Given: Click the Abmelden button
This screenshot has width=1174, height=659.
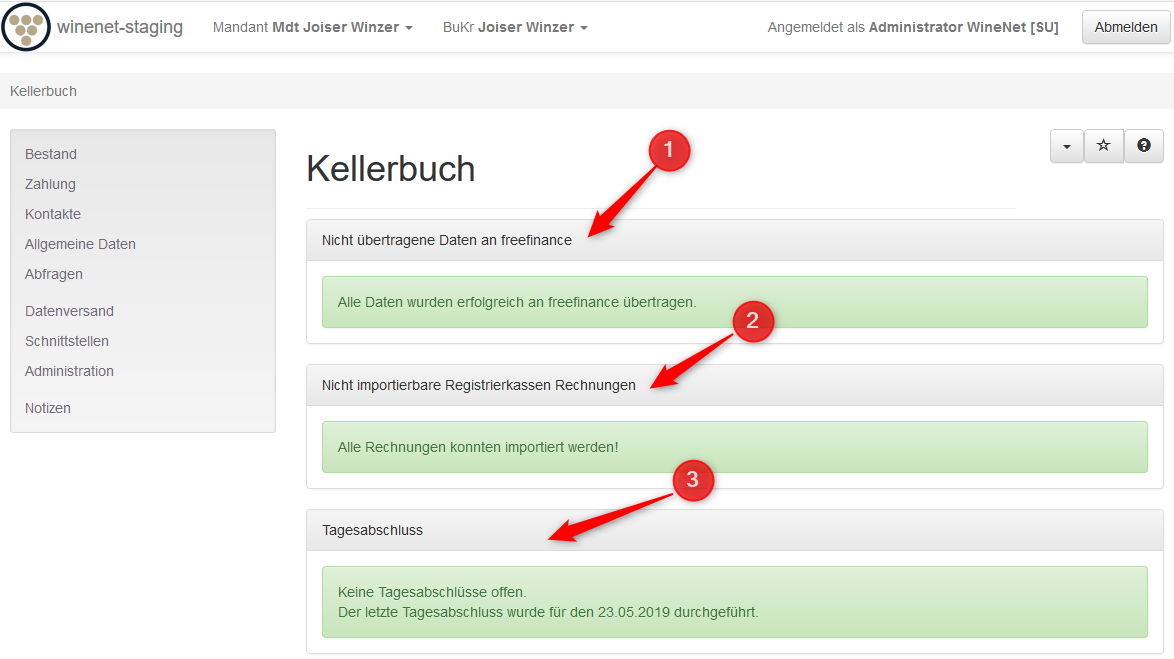Looking at the screenshot, I should tap(1126, 27).
